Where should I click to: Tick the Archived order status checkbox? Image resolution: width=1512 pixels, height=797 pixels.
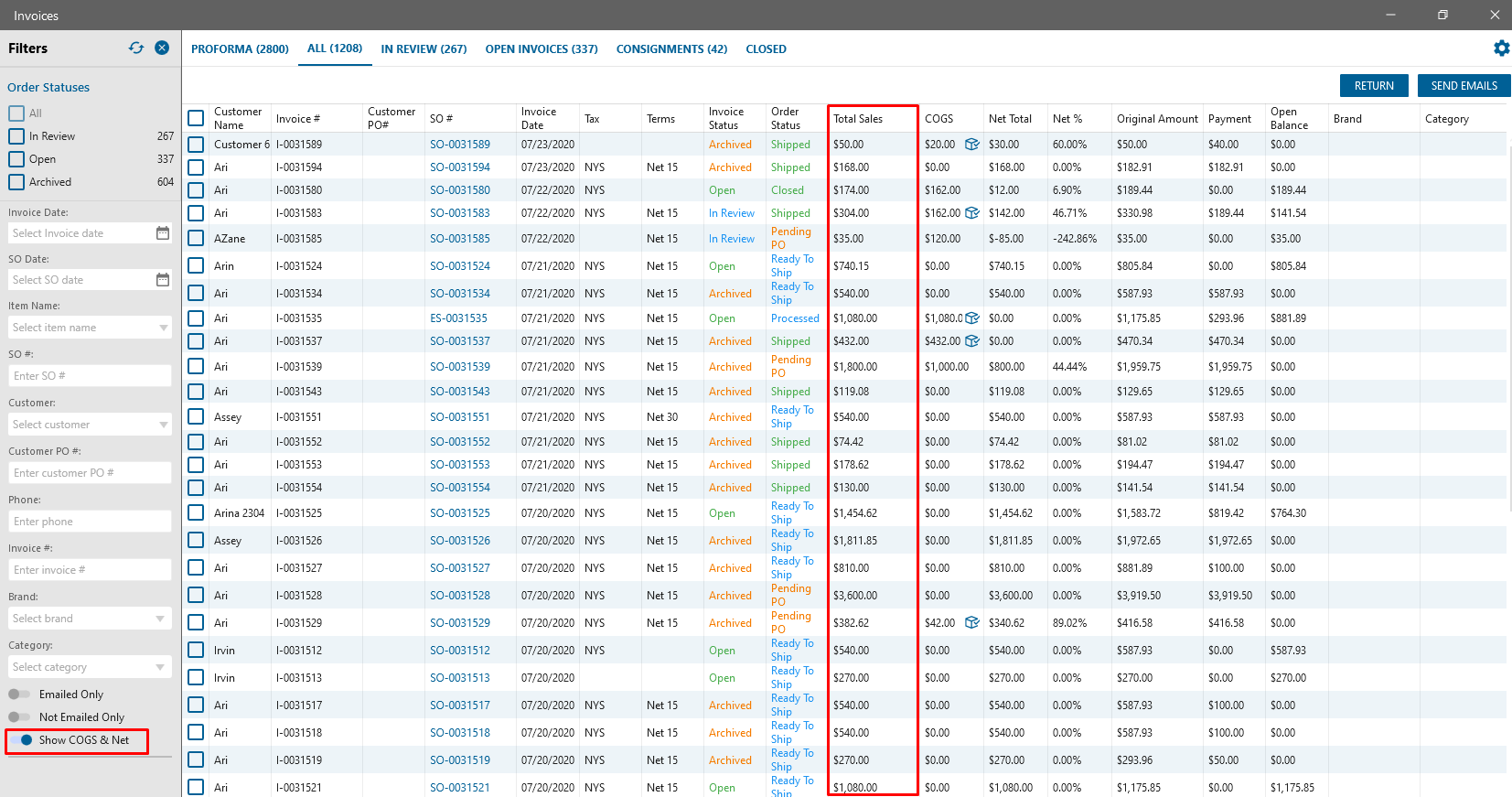point(16,182)
